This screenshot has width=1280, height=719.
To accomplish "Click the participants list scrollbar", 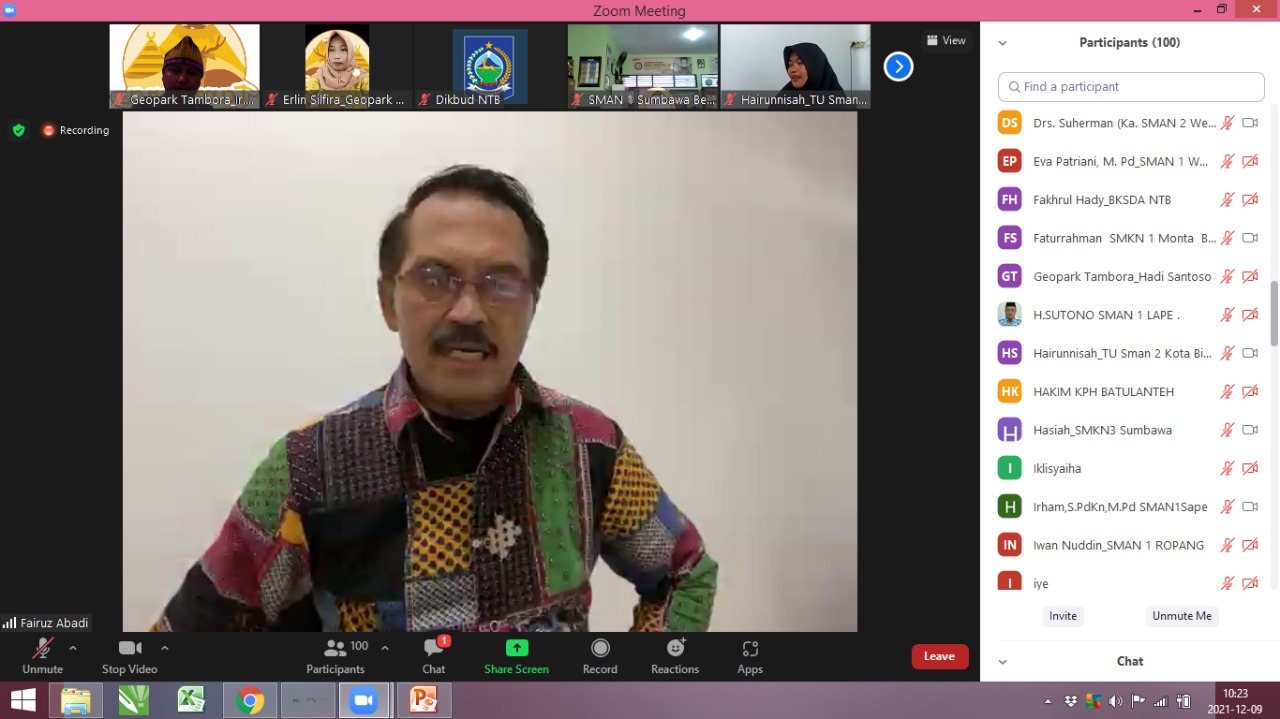I will [1273, 312].
